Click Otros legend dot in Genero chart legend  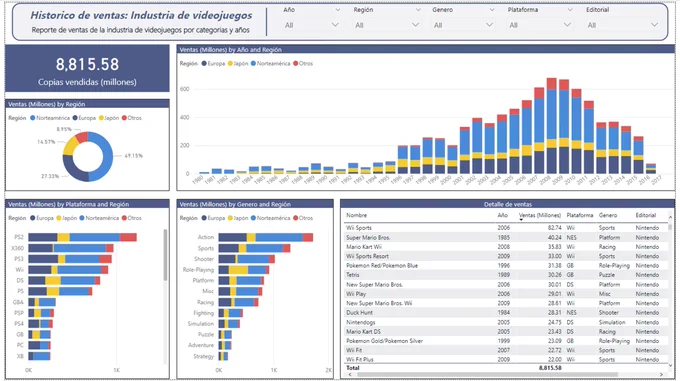(295, 218)
